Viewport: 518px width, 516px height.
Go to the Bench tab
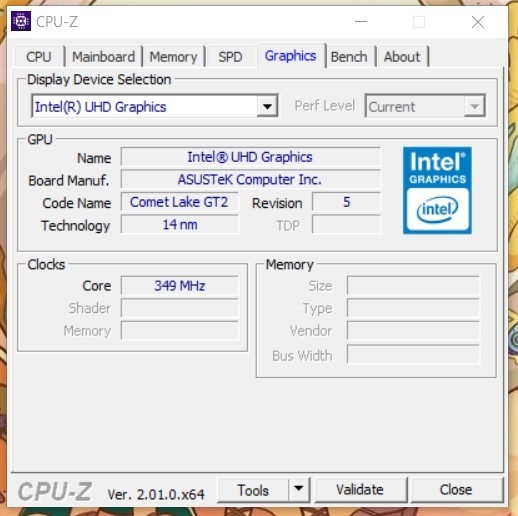point(349,57)
